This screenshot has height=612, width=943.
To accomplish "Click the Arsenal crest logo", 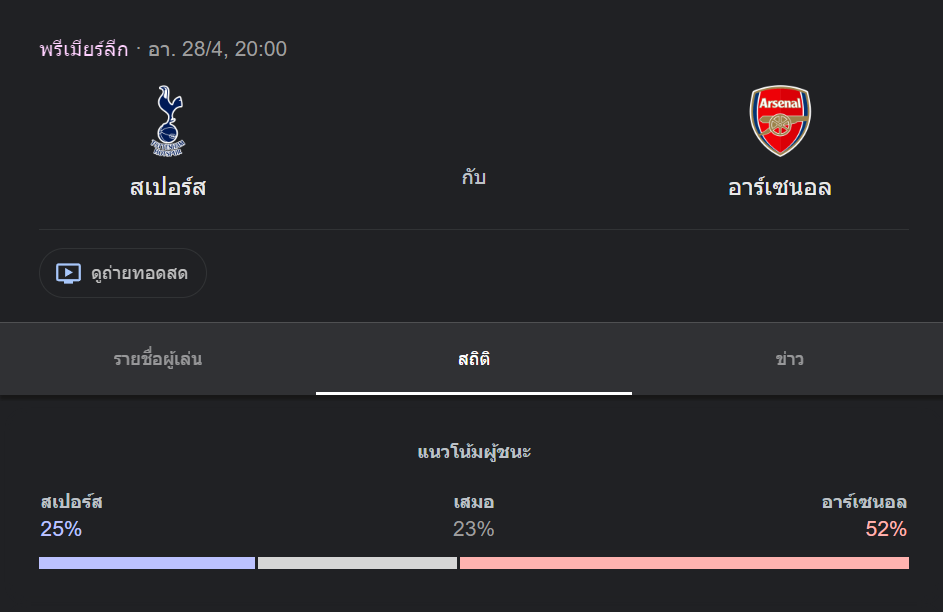I will pos(780,121).
